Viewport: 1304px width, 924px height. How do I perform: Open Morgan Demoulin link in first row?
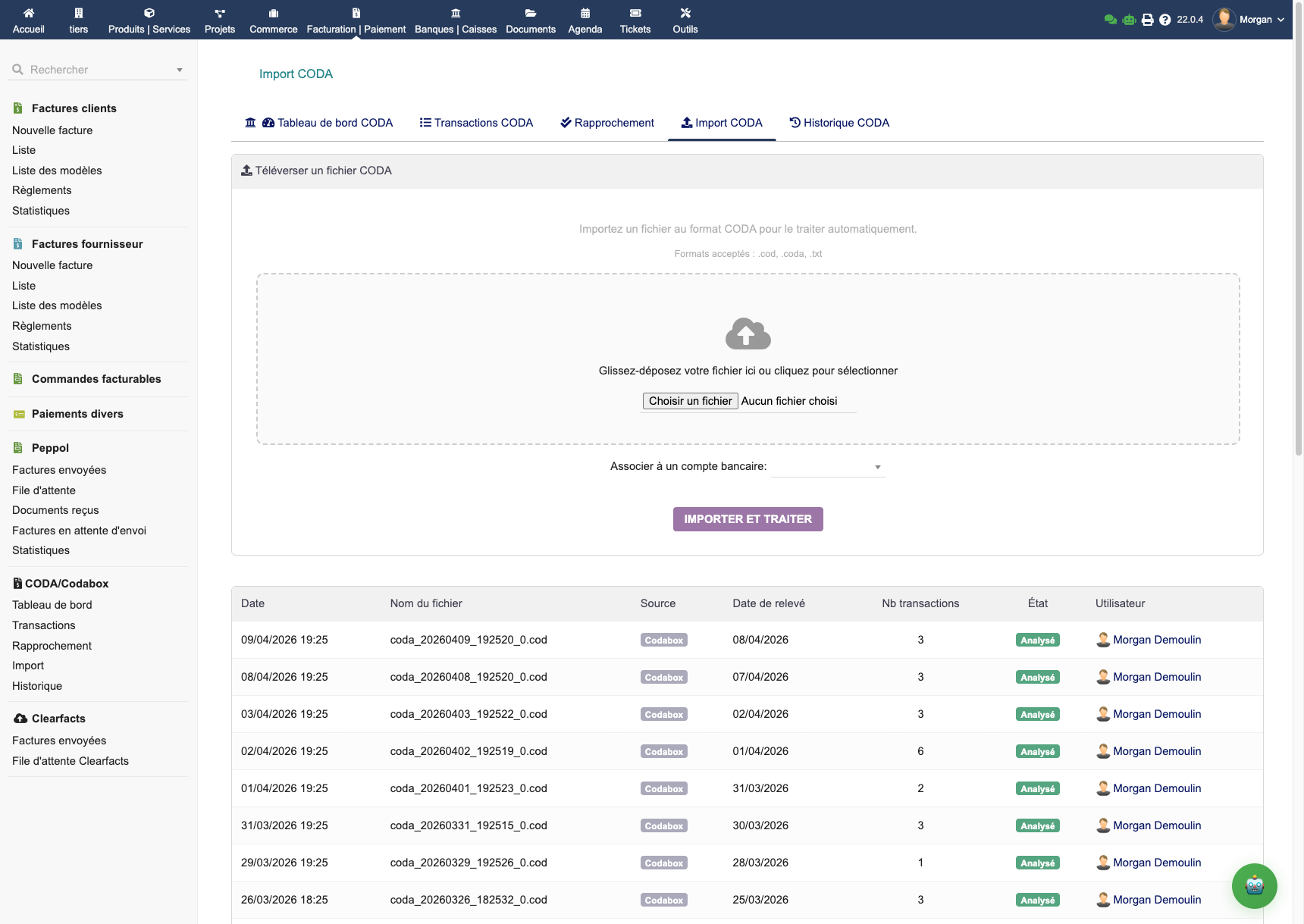1157,640
